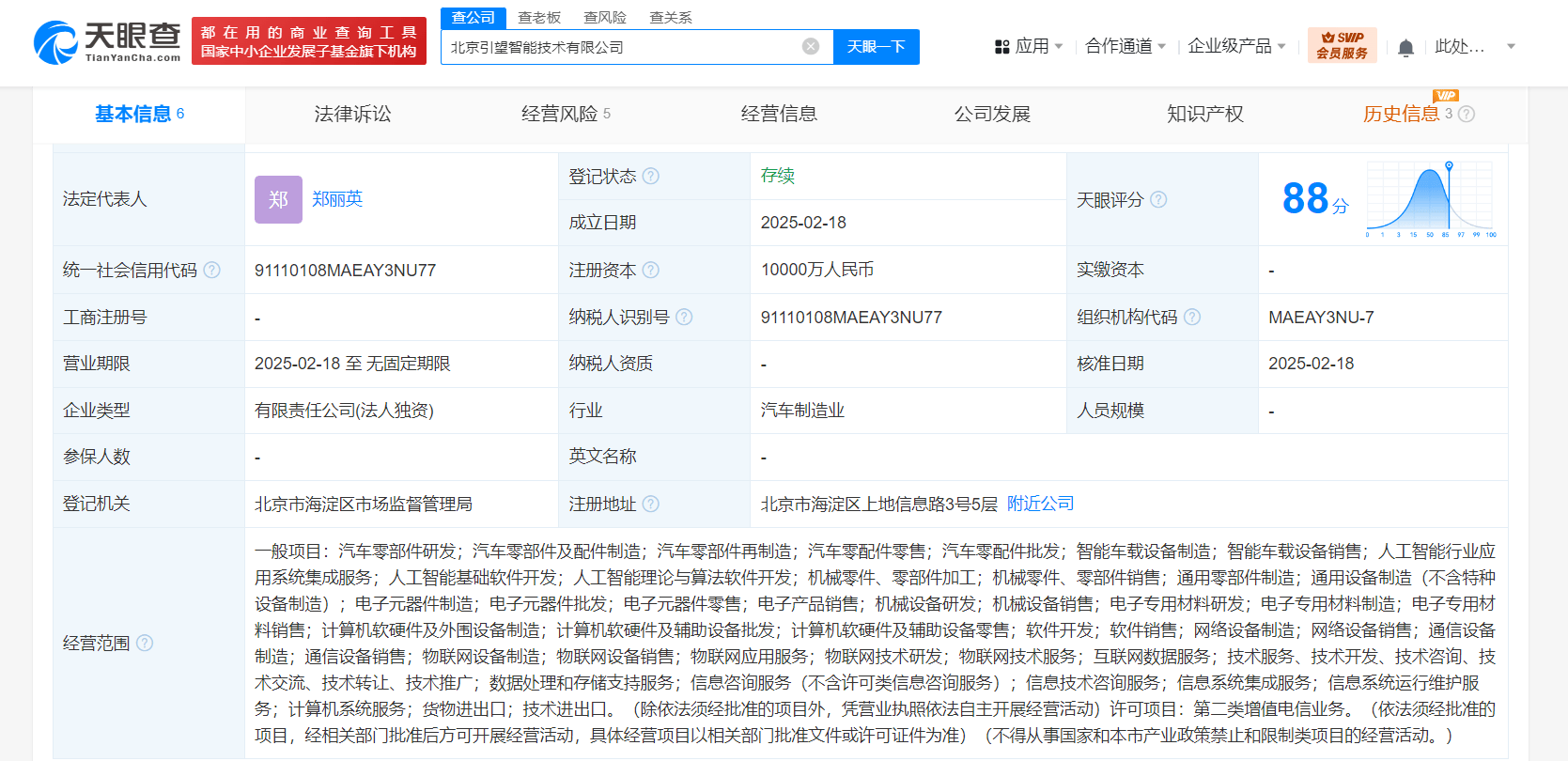Click the 天眼一下 search button
1568x761 pixels.
pos(876,47)
